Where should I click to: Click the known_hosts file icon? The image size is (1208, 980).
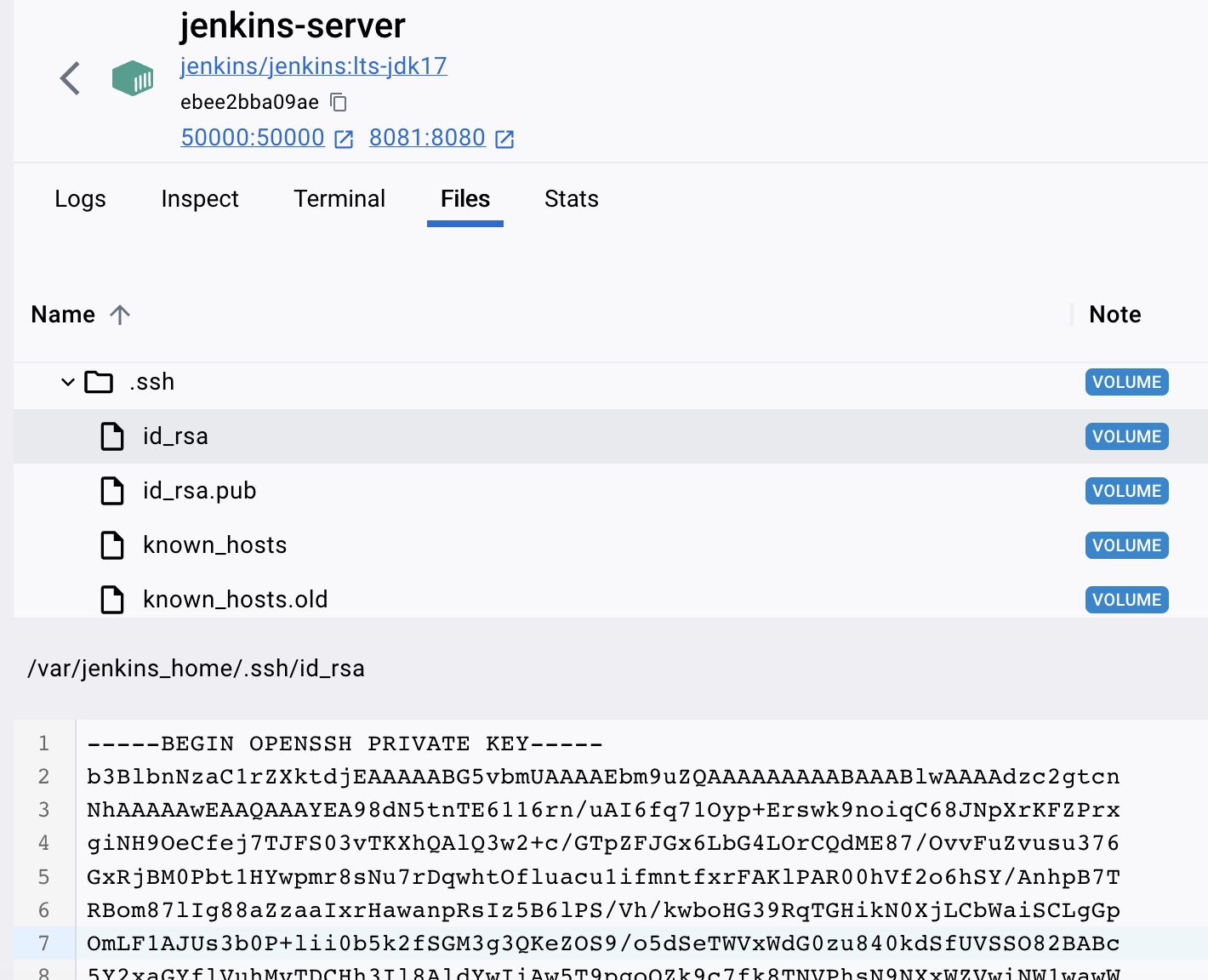pyautogui.click(x=112, y=545)
